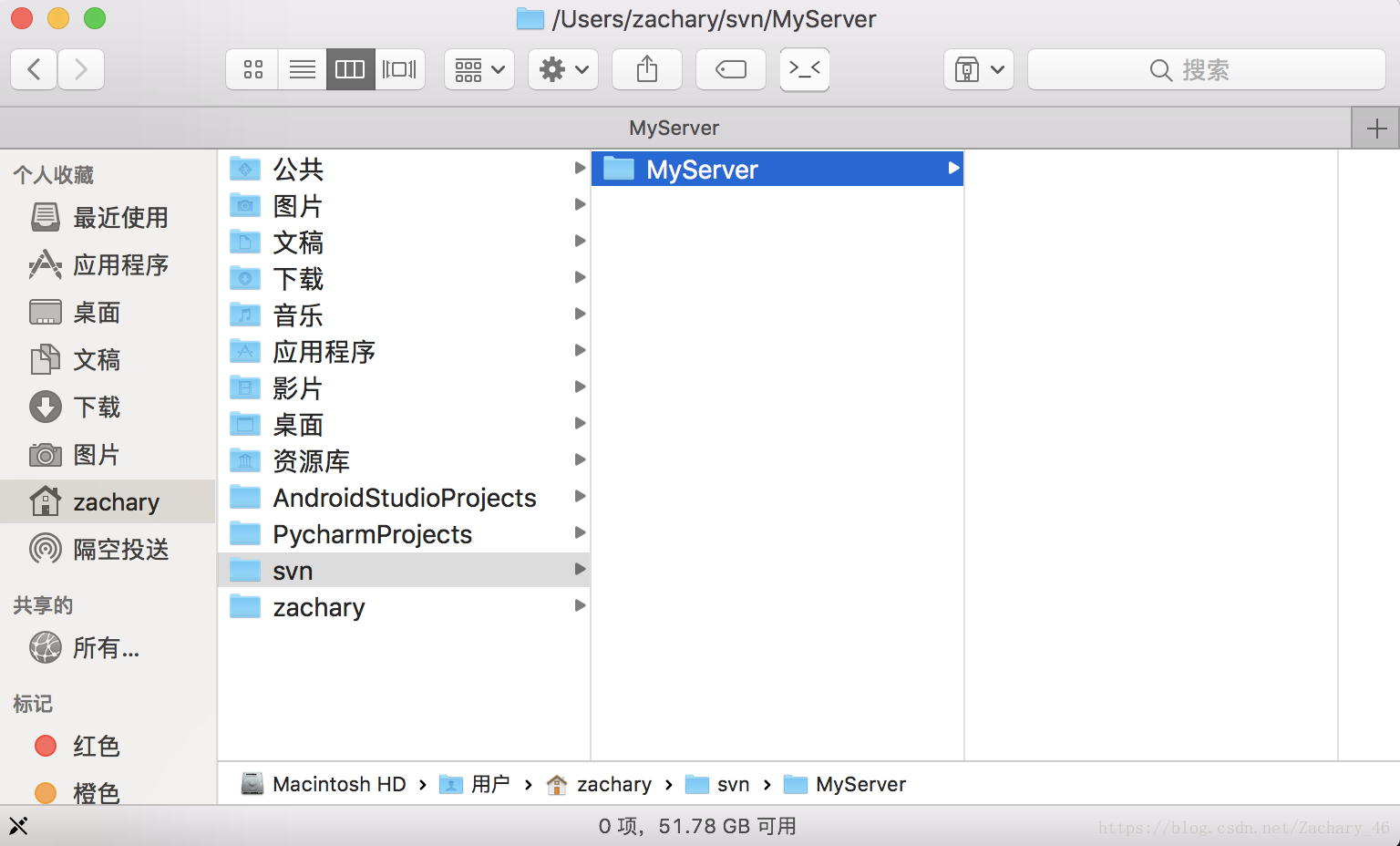The height and width of the screenshot is (846, 1400).
Task: Click zachary in the path bar
Action: click(x=599, y=784)
